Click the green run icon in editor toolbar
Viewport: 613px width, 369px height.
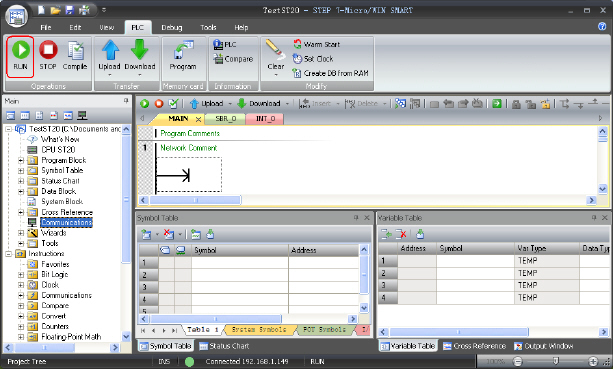[145, 104]
